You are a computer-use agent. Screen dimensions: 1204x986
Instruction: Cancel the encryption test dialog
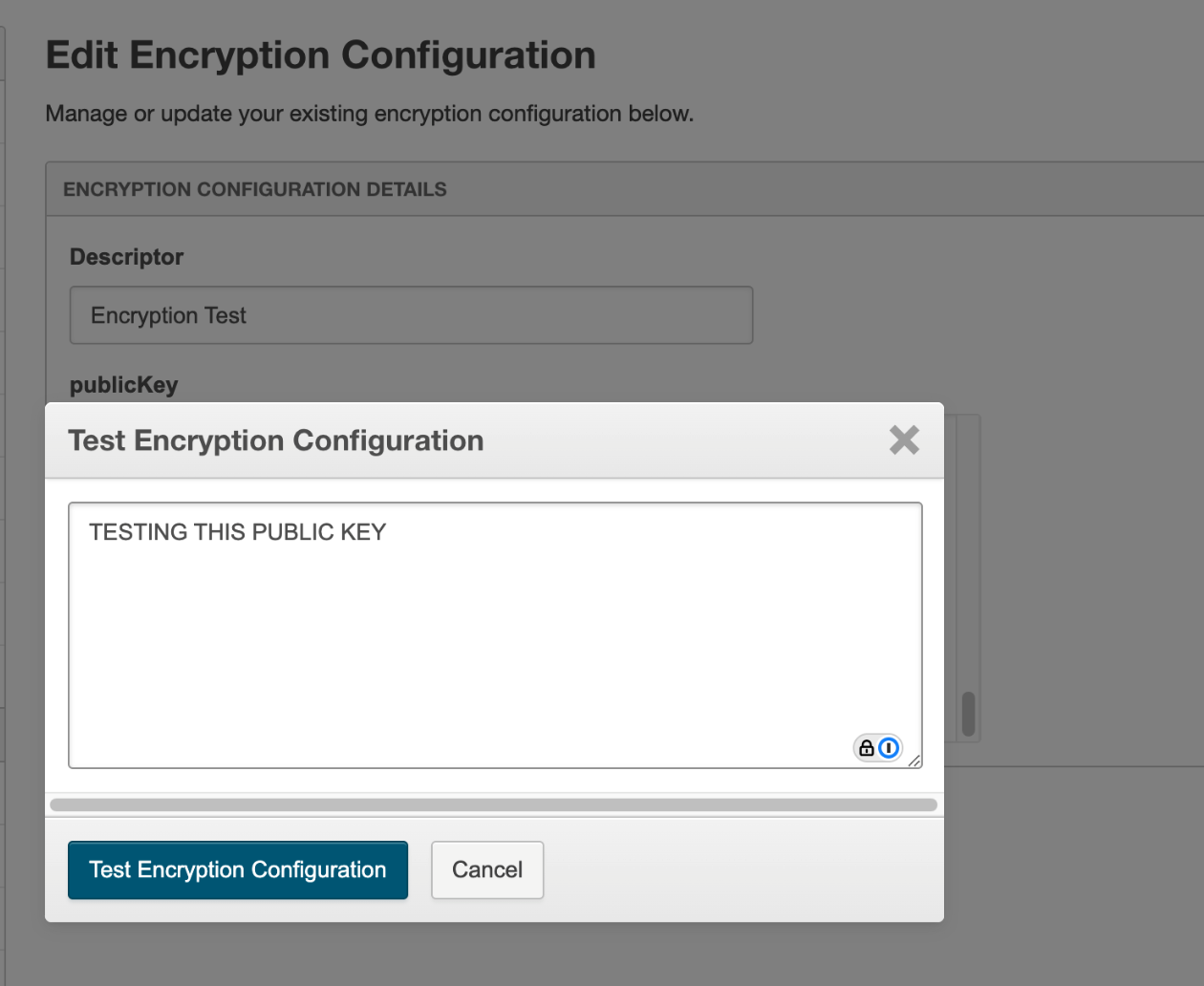487,869
